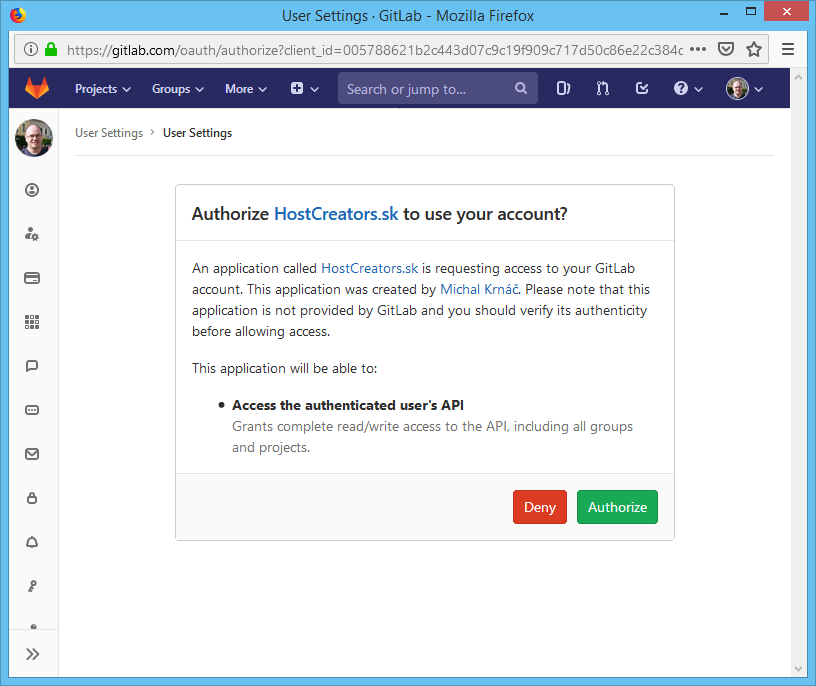Open Password lock sidebar icon
Viewport: 816px width, 686px height.
32,498
